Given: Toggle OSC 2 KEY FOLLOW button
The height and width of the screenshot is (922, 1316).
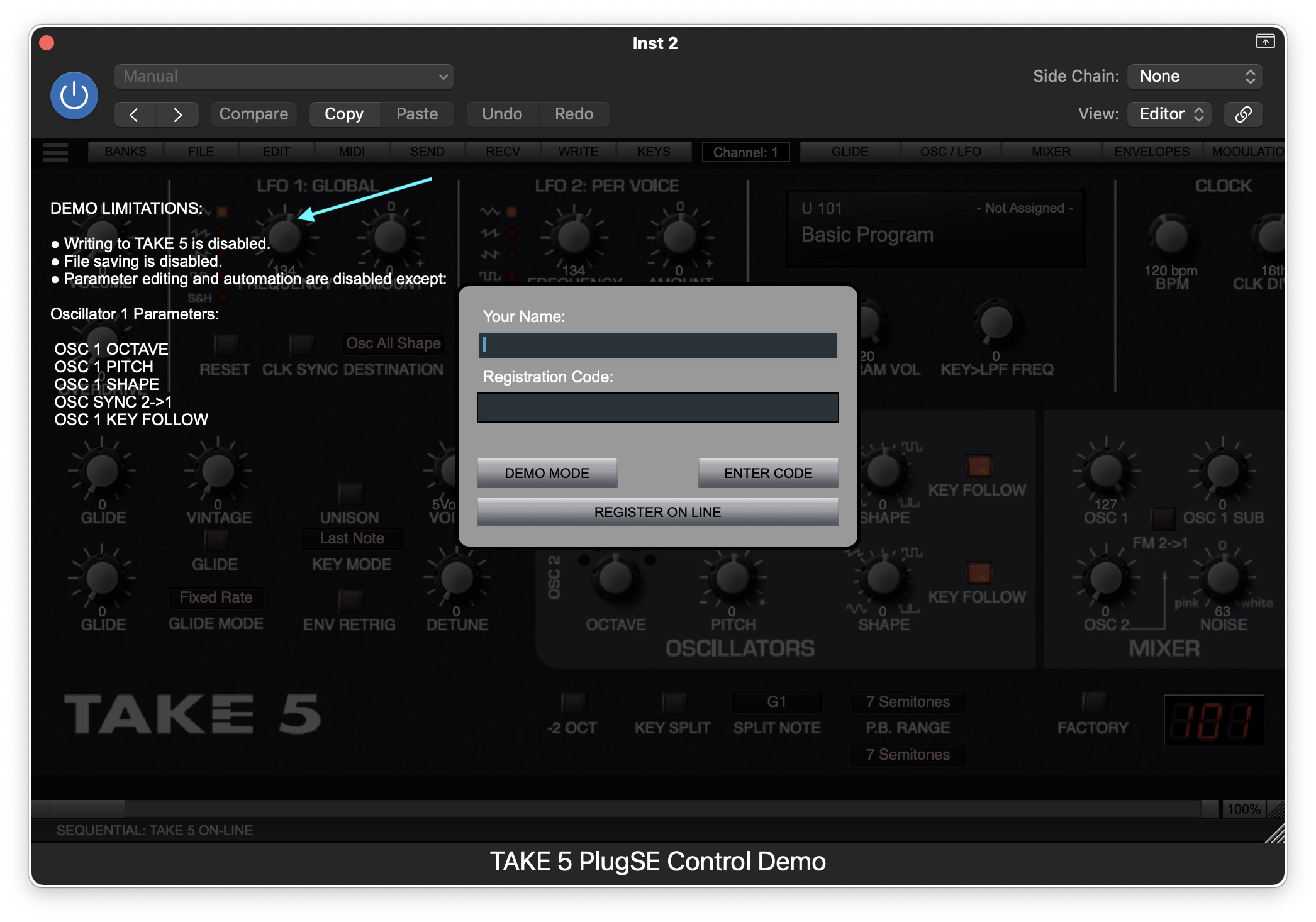Looking at the screenshot, I should [x=979, y=573].
